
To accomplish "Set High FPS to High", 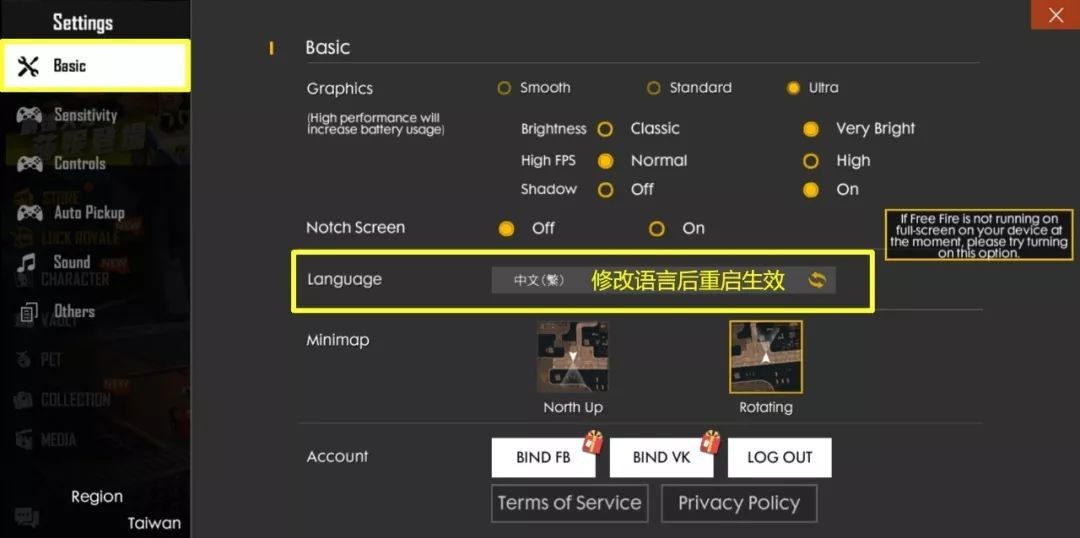I will click(x=812, y=161).
